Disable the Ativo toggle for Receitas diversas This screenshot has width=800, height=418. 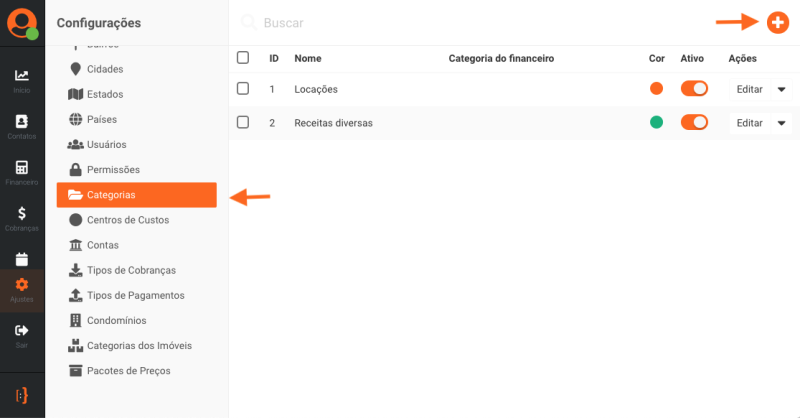(694, 122)
